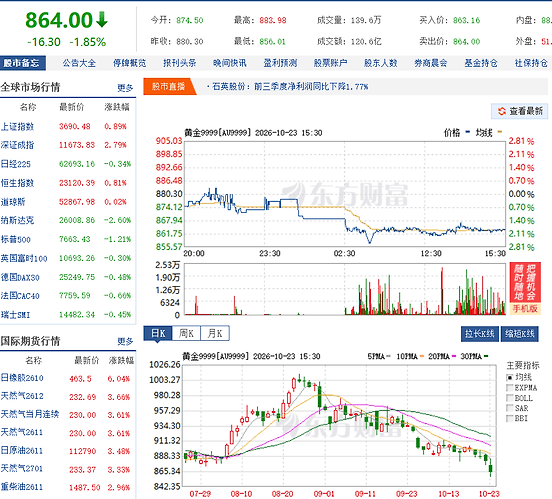Click the 成交额 value 120.6亿
Viewport: 552px width, 499px height.
point(366,42)
